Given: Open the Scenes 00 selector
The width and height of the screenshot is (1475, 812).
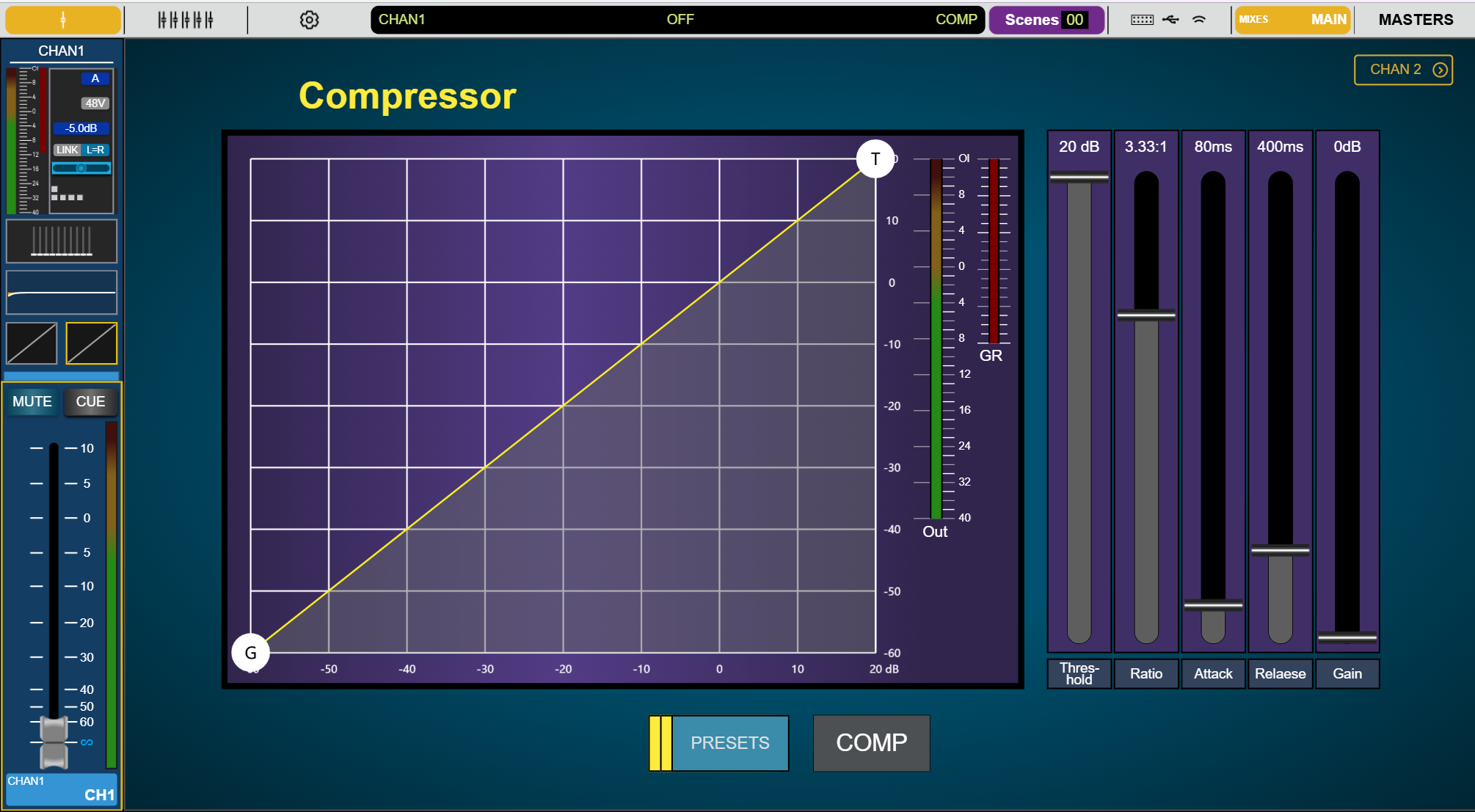Looking at the screenshot, I should point(1046,20).
